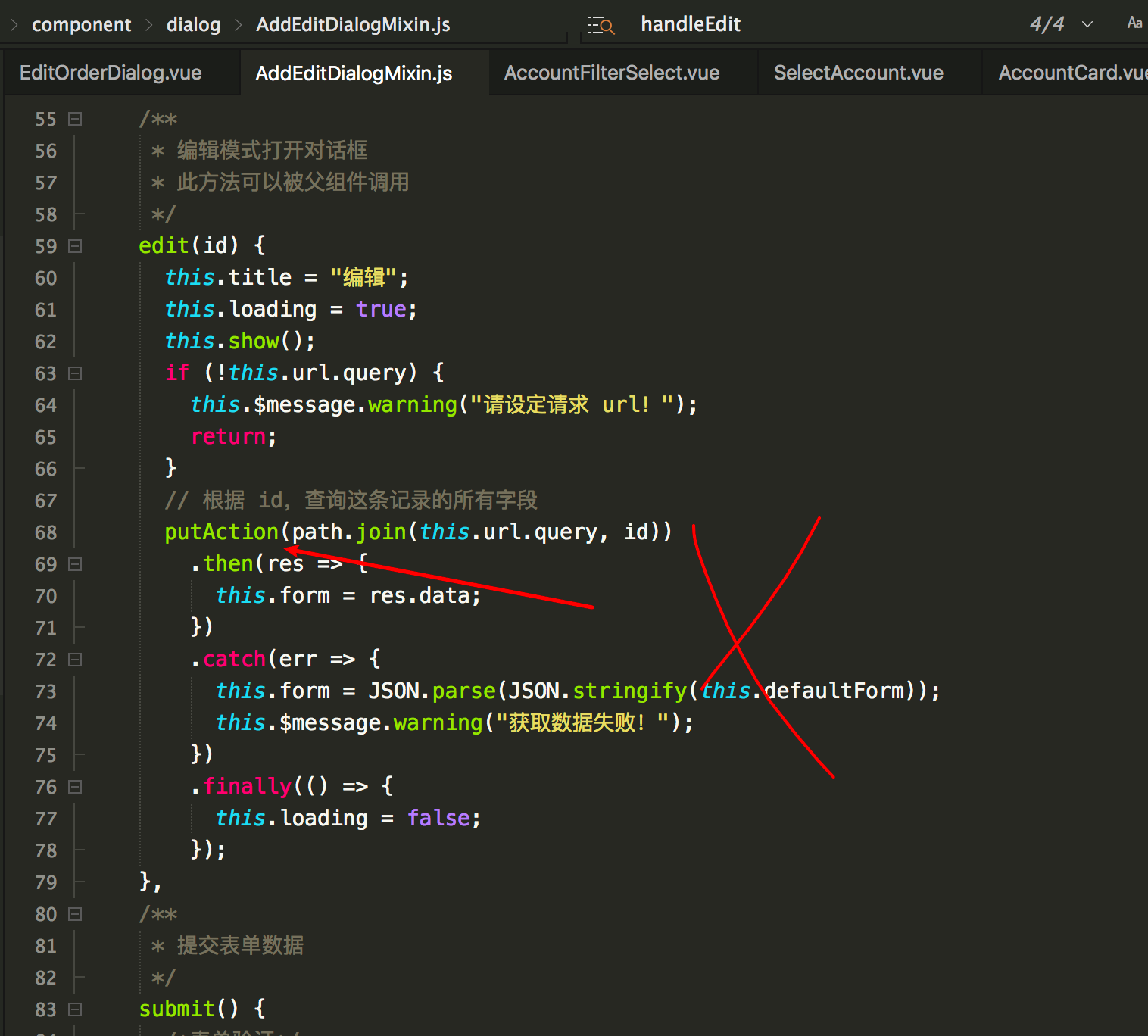
Task: Collapse the edit(id) method at line 59
Action: tap(75, 246)
